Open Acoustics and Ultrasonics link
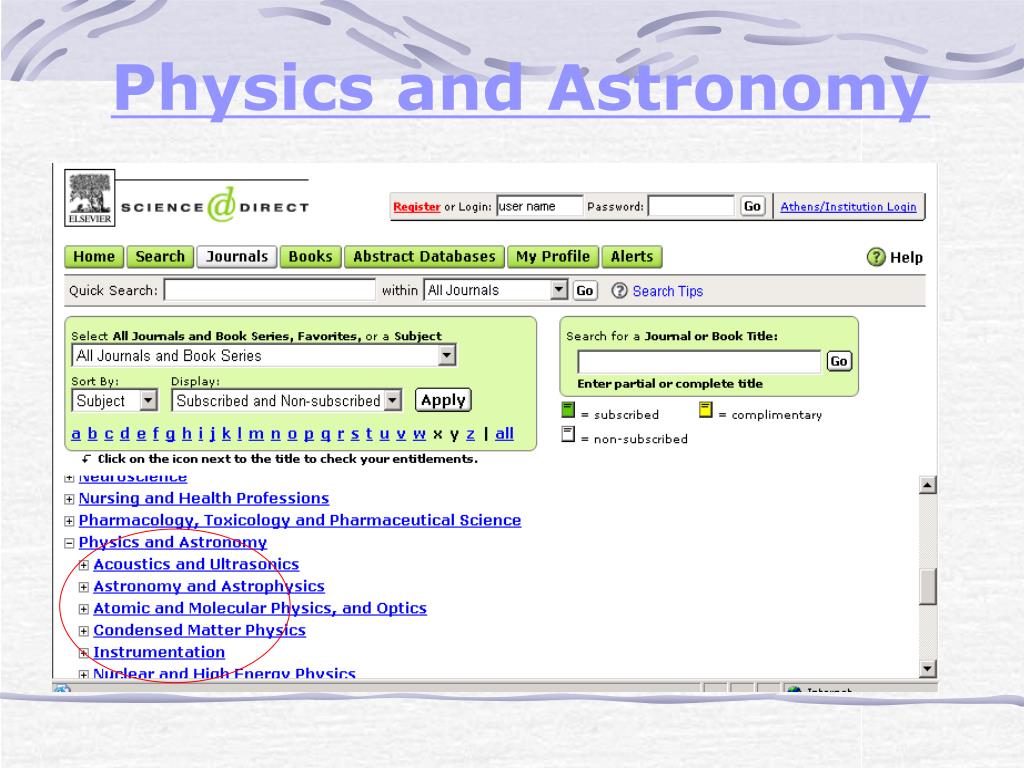This screenshot has height=768, width=1024. tap(196, 564)
